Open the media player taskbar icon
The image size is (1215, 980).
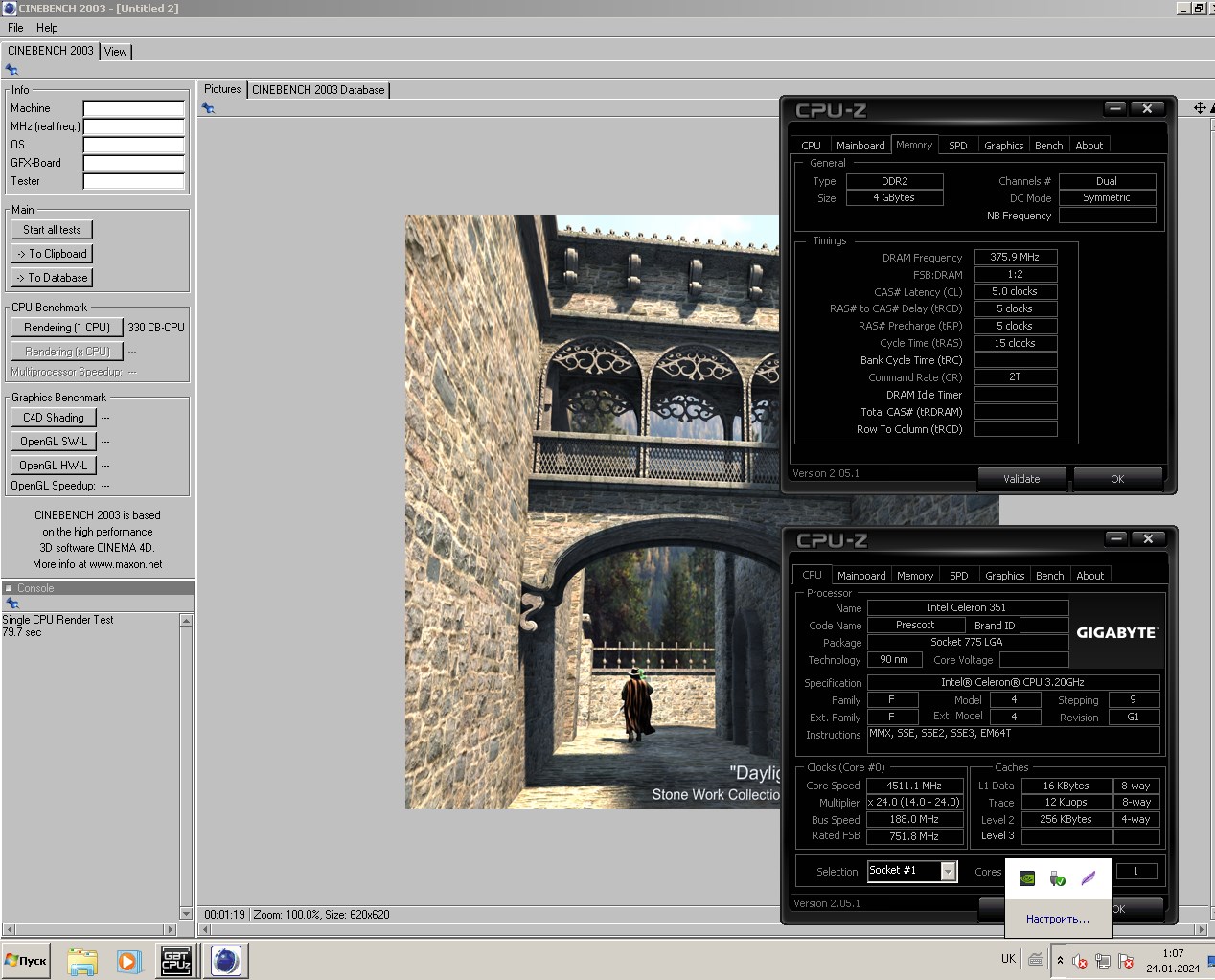[x=128, y=961]
